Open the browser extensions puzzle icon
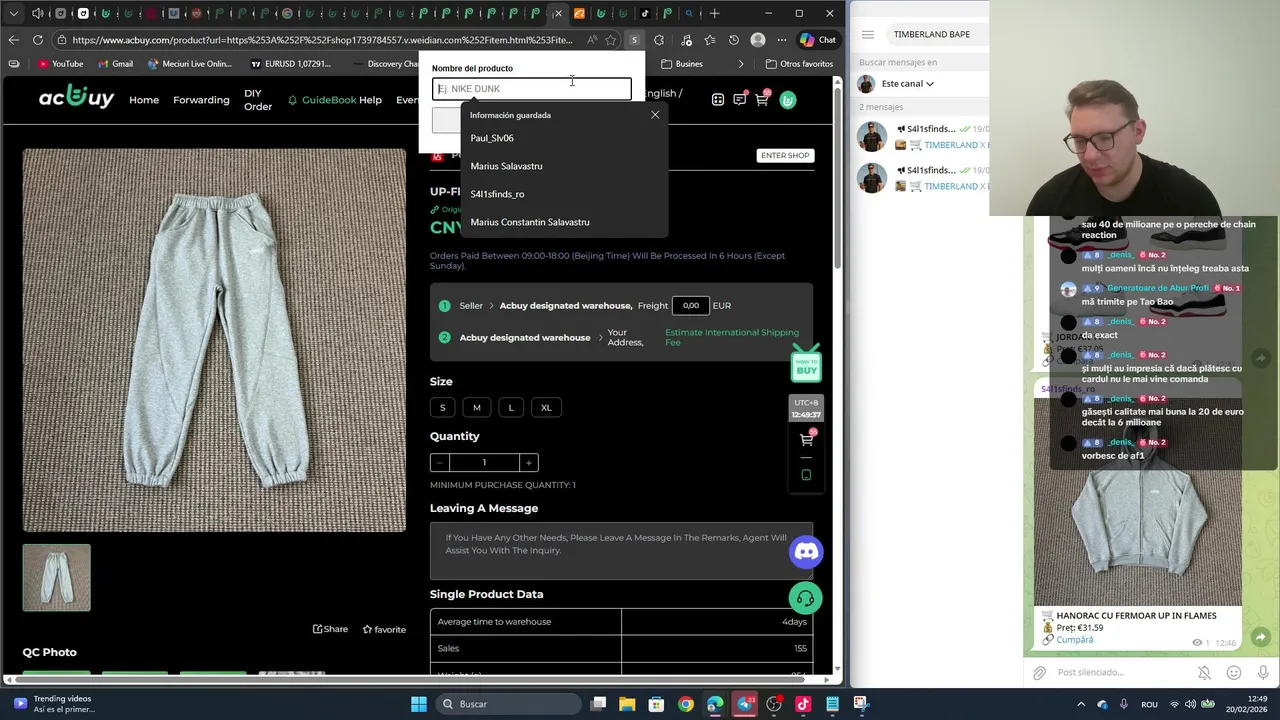This screenshot has width=1280, height=720. (659, 40)
